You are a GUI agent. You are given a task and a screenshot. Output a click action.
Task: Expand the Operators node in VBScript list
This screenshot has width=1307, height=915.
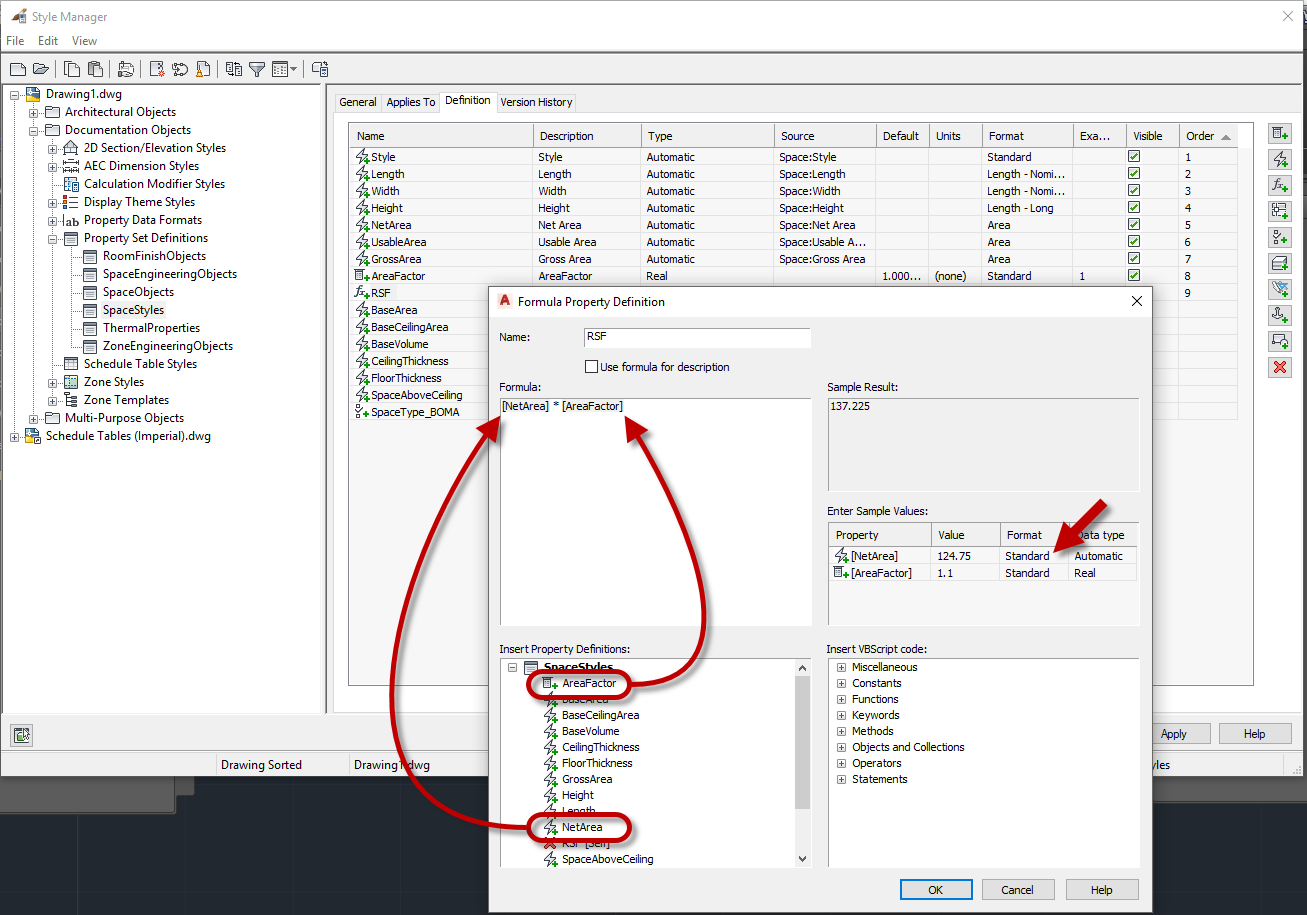841,763
